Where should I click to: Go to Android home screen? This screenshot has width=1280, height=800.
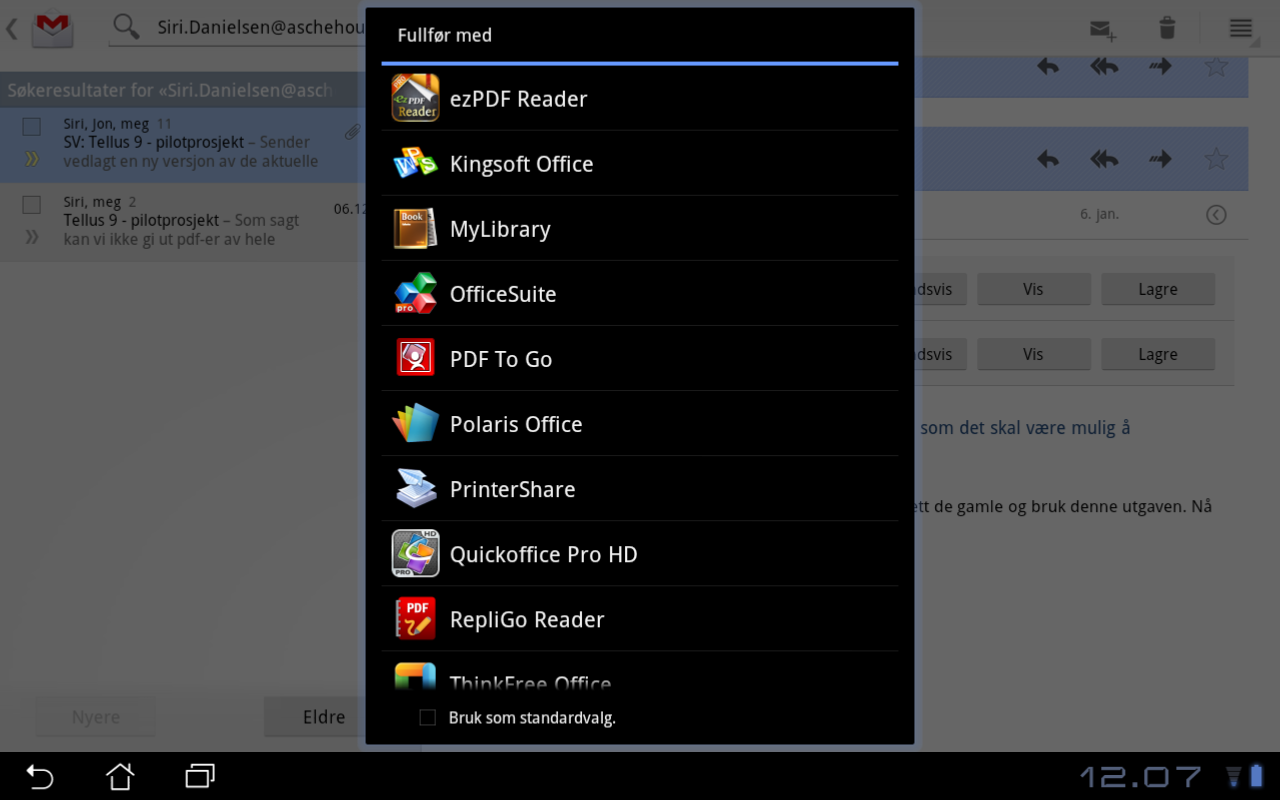[120, 776]
